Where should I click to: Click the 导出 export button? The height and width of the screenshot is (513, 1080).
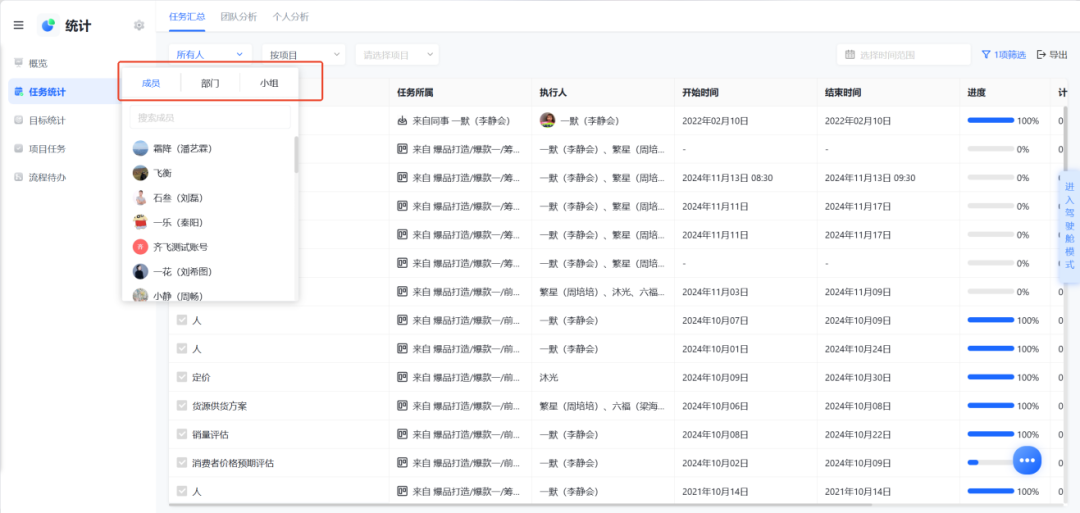tap(1052, 54)
